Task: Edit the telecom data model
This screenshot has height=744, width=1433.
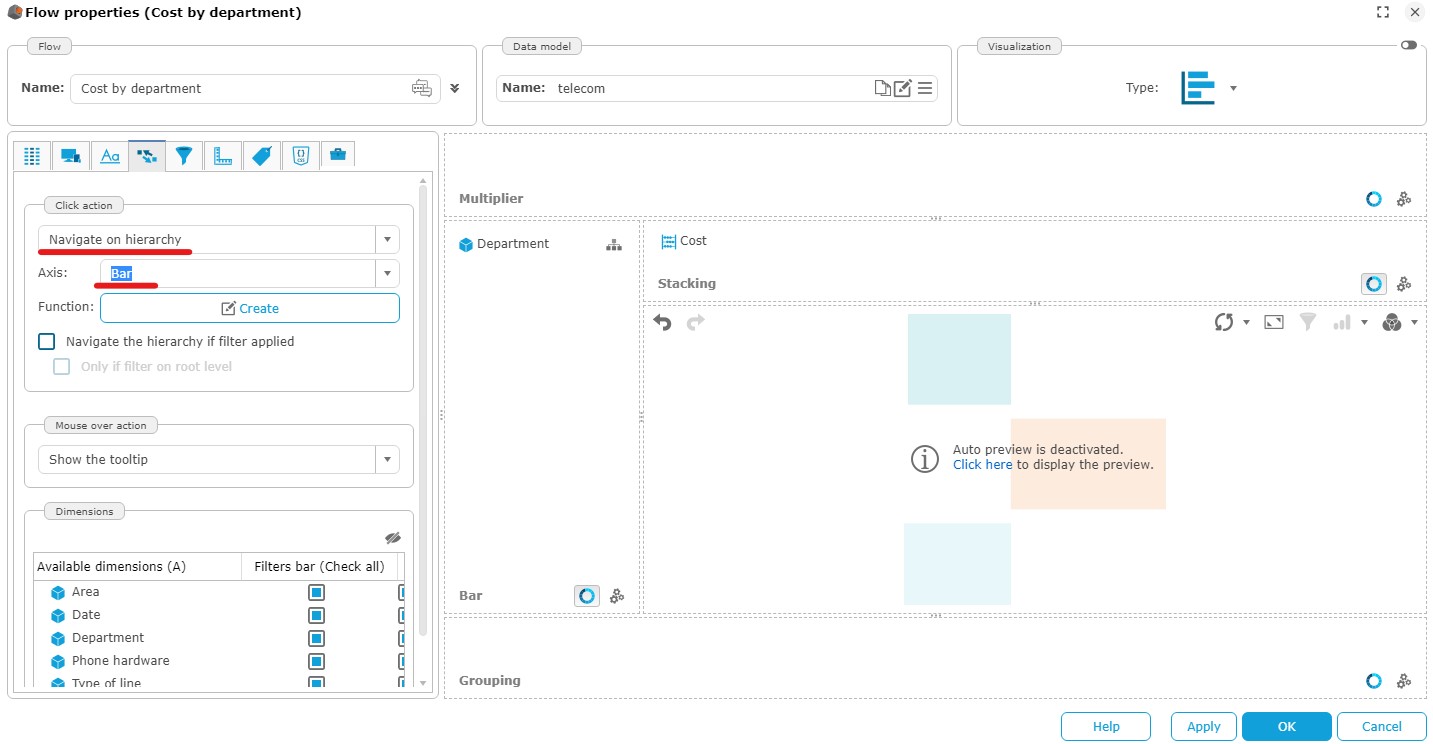Action: pos(902,88)
